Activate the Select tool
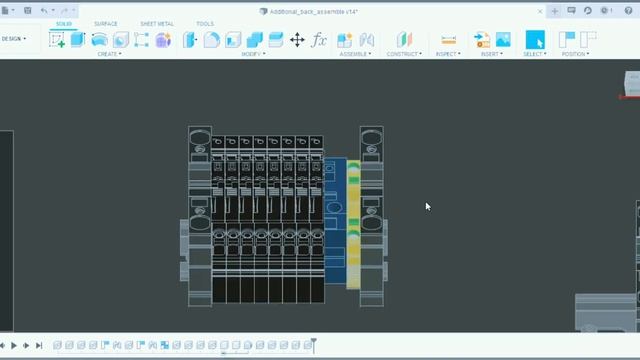The width and height of the screenshot is (640, 360). click(535, 40)
